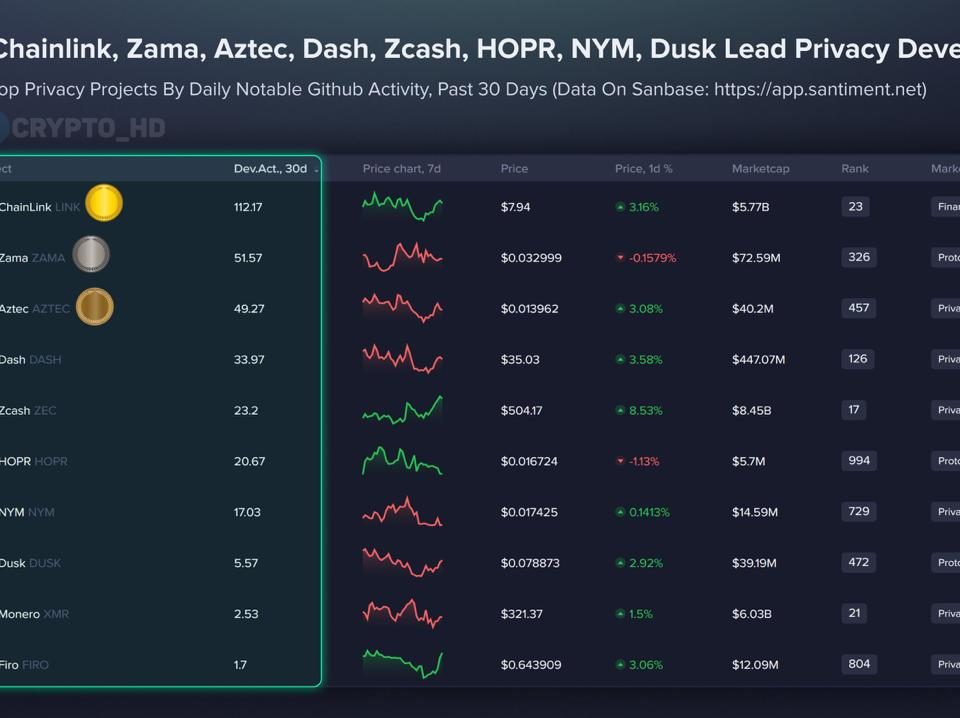
Task: Click the green up arrow for Zcash 8.53%
Action: pyautogui.click(x=620, y=411)
